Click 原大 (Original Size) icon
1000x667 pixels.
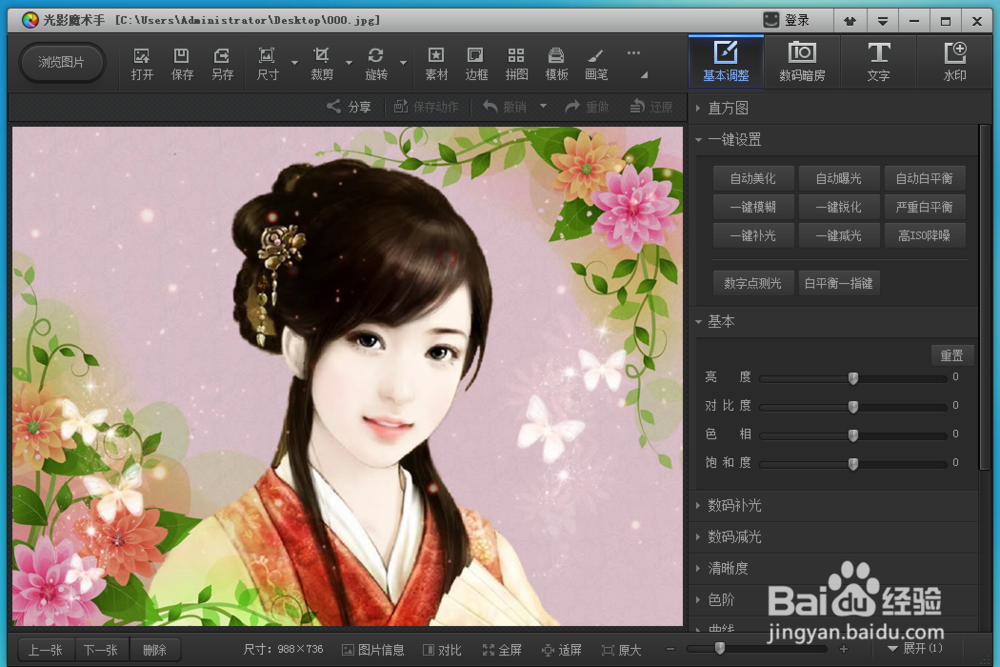pyautogui.click(x=621, y=650)
